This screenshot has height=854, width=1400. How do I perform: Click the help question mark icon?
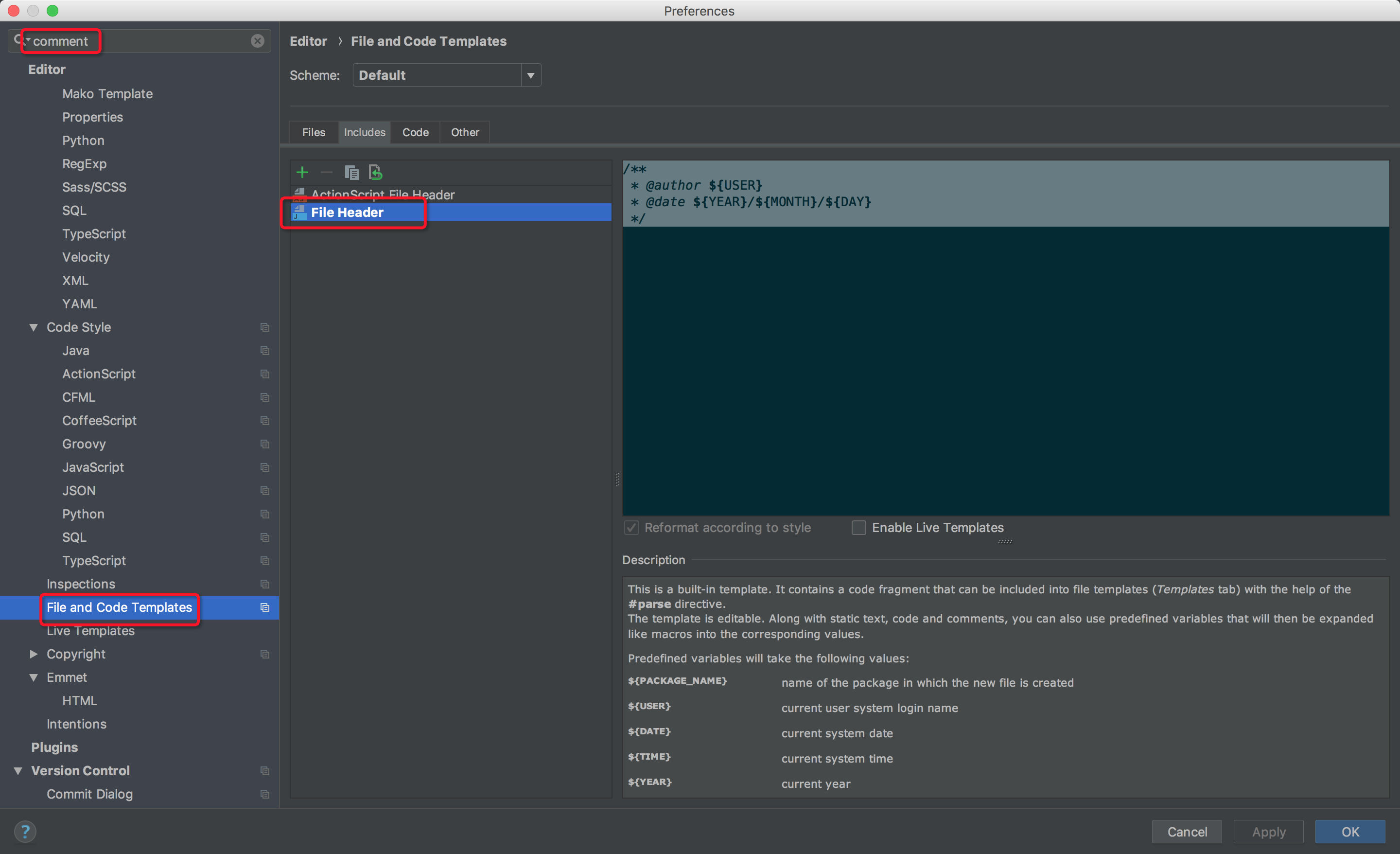(25, 831)
